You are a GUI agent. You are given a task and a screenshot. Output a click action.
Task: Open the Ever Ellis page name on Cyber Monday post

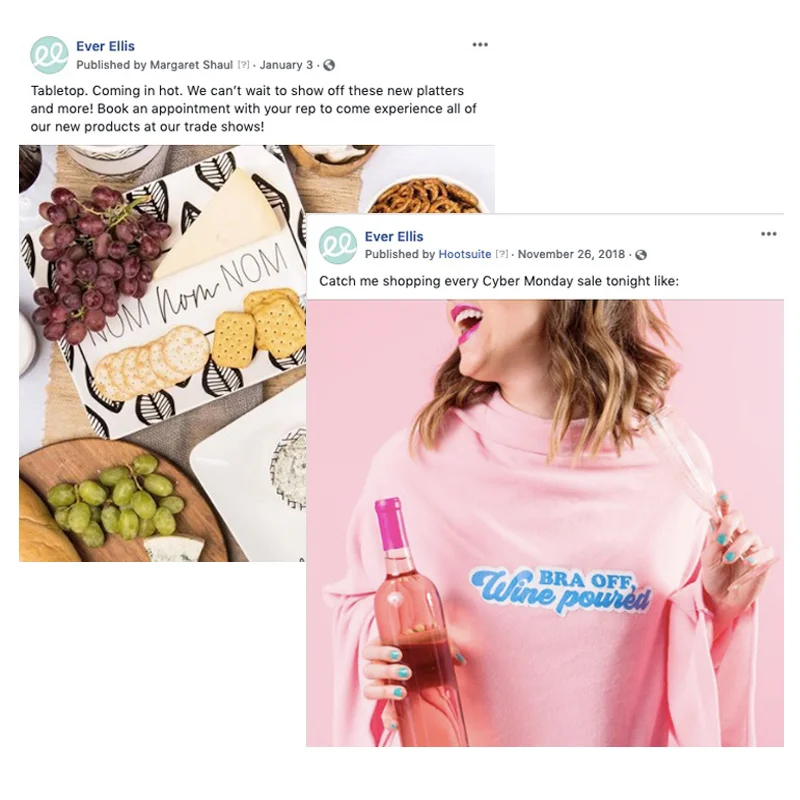[x=394, y=237]
